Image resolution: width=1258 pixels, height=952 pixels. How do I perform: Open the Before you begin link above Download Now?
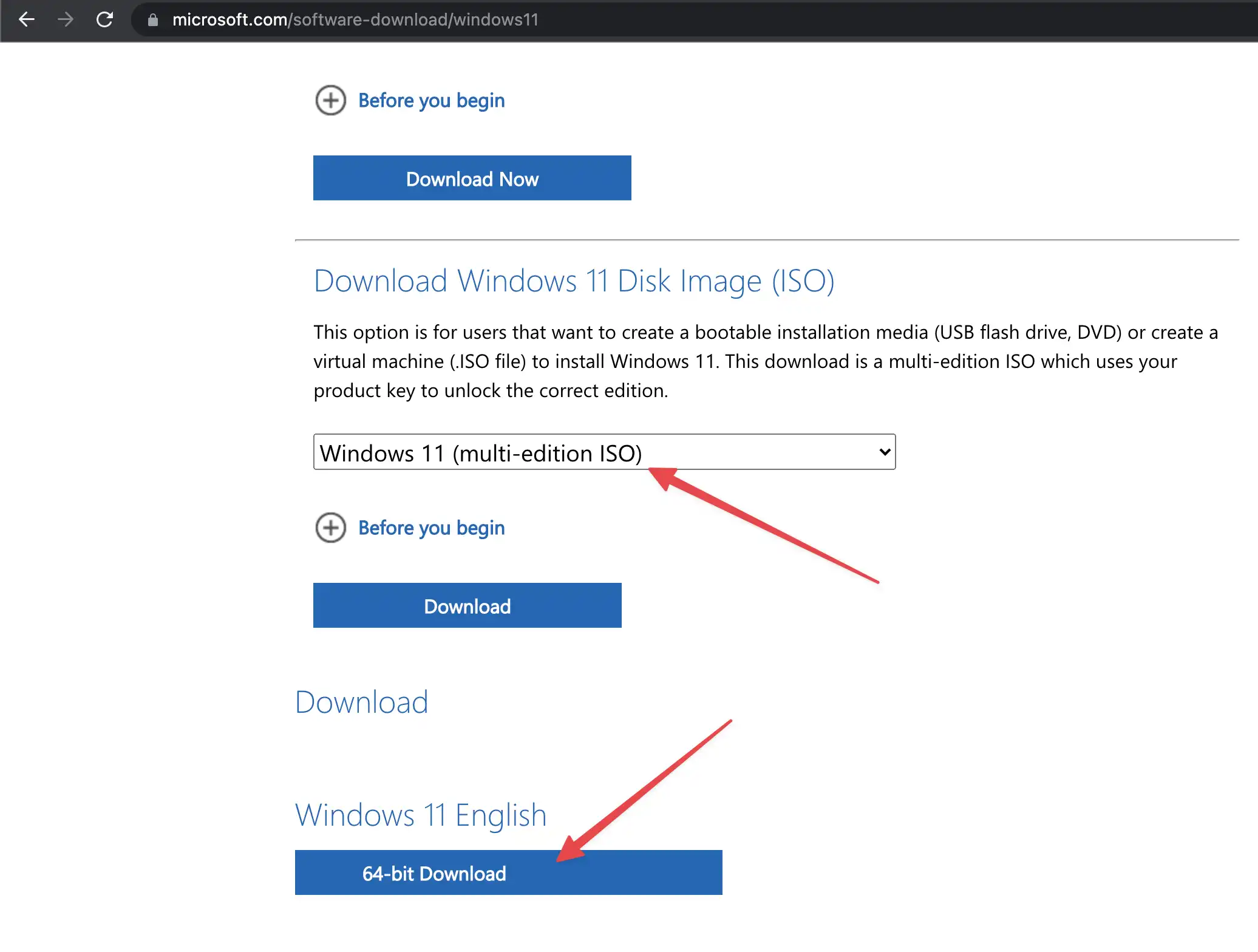(431, 101)
